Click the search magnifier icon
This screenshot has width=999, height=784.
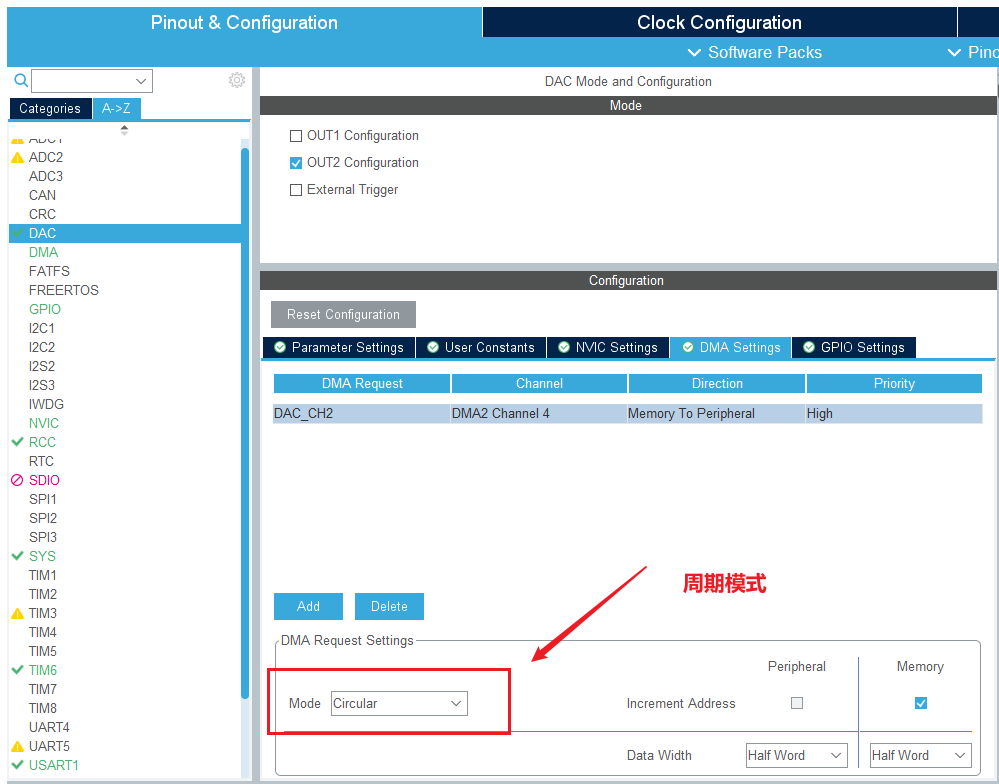pyautogui.click(x=21, y=80)
